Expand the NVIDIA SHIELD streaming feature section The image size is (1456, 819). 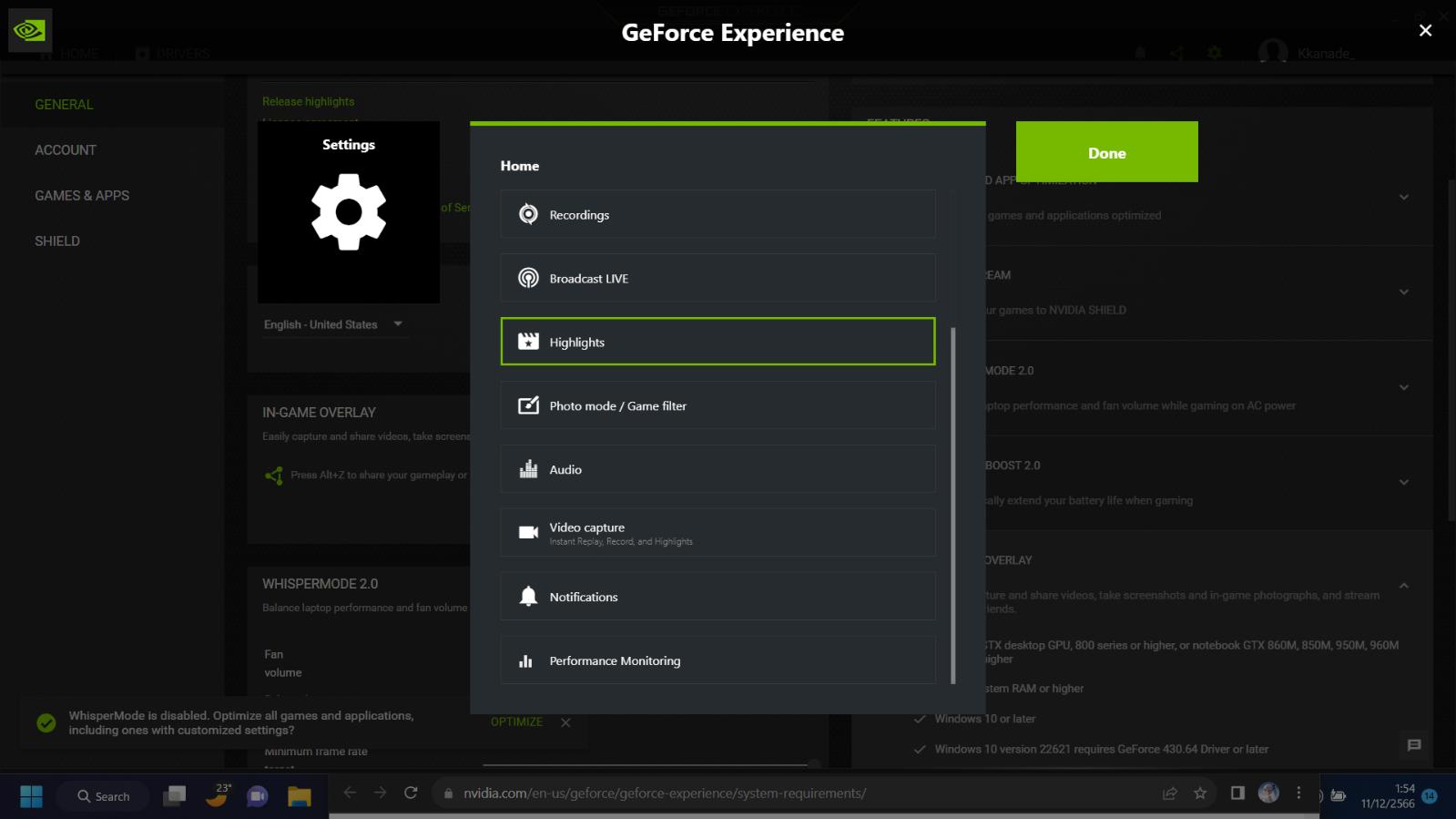(x=1403, y=292)
